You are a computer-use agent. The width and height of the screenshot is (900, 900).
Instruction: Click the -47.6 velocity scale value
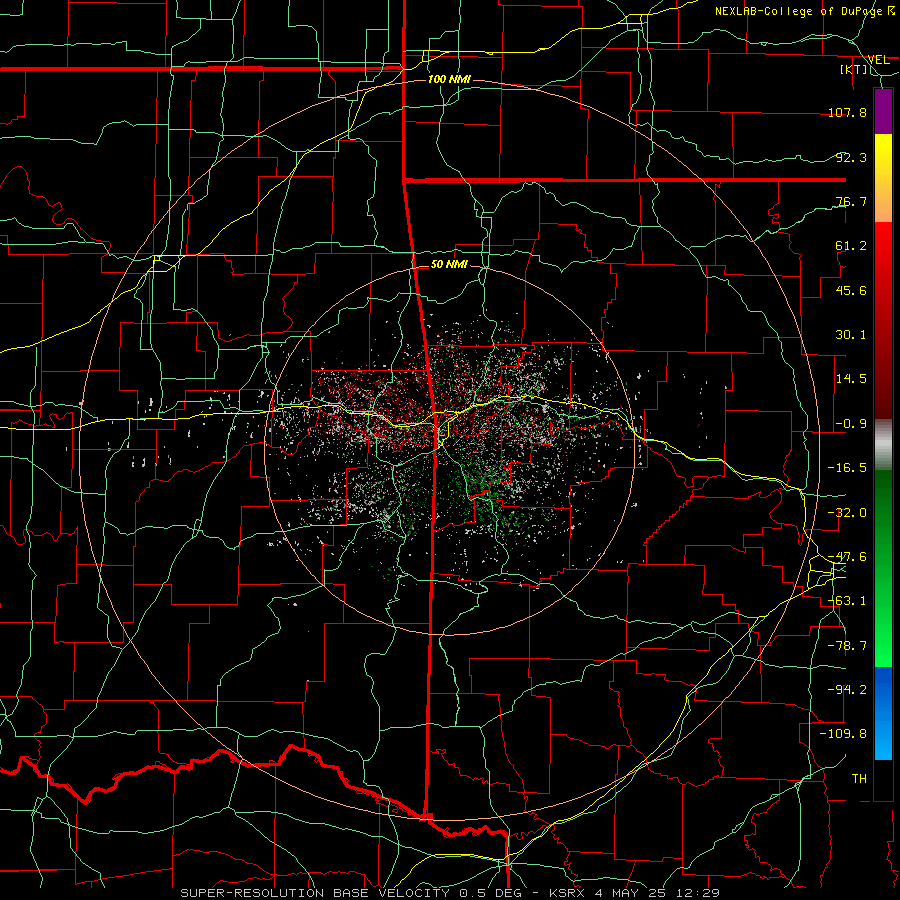847,557
